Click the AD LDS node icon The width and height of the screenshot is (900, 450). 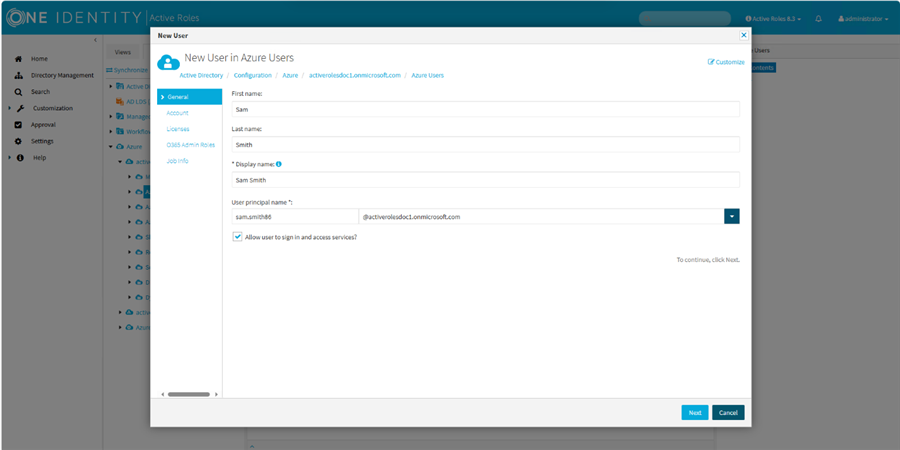[120, 102]
